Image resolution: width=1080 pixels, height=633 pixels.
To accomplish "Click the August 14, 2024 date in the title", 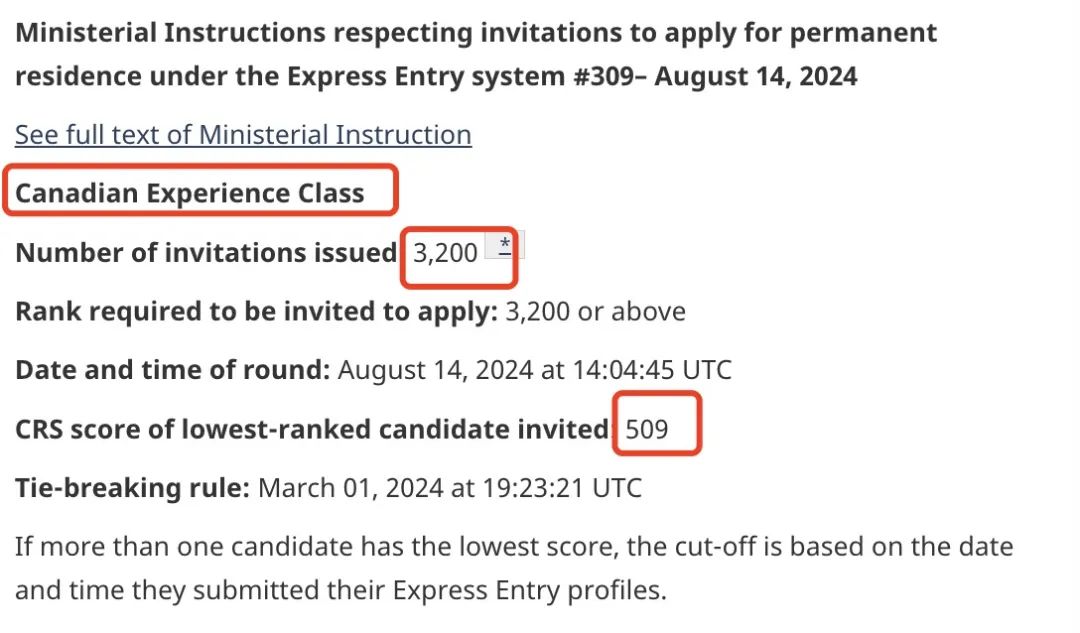I will [x=756, y=76].
